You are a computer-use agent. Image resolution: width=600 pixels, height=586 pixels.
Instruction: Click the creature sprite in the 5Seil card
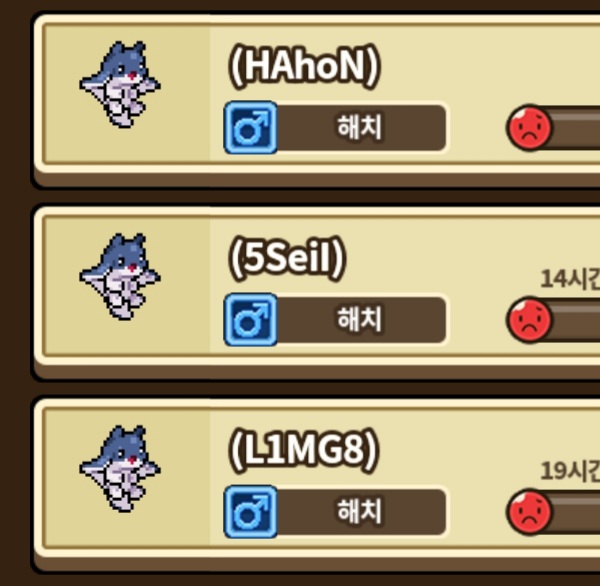coord(120,277)
